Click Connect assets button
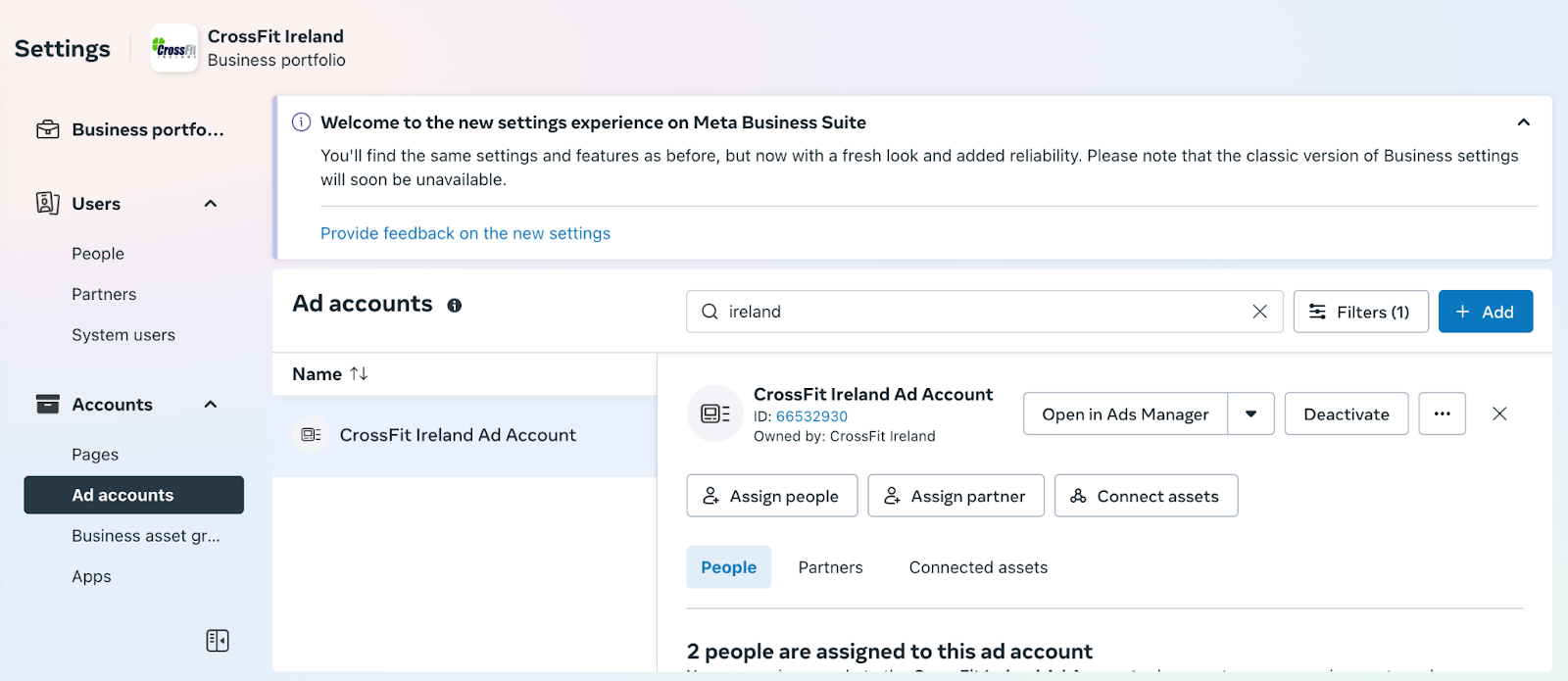Screen dimensions: 1568x681 (1146, 496)
